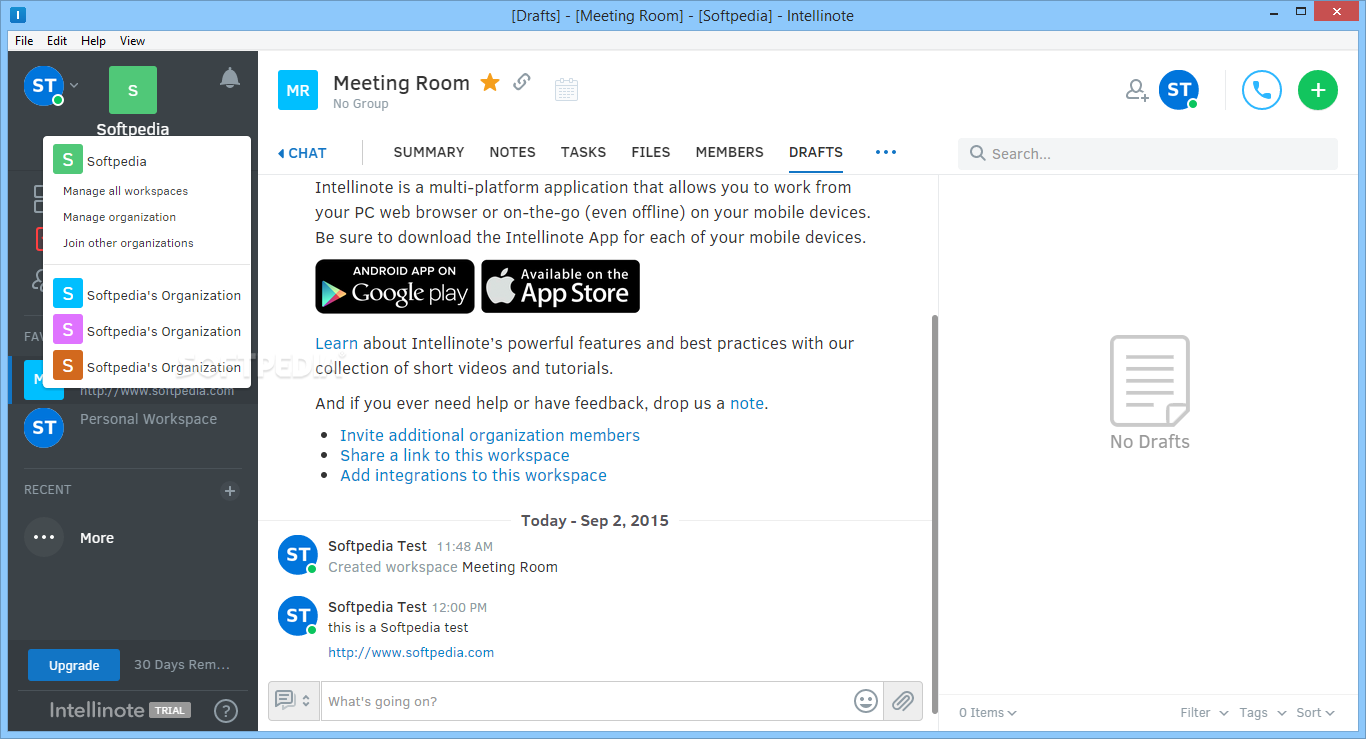Open the Sort dropdown
1366x739 pixels.
pos(1315,713)
